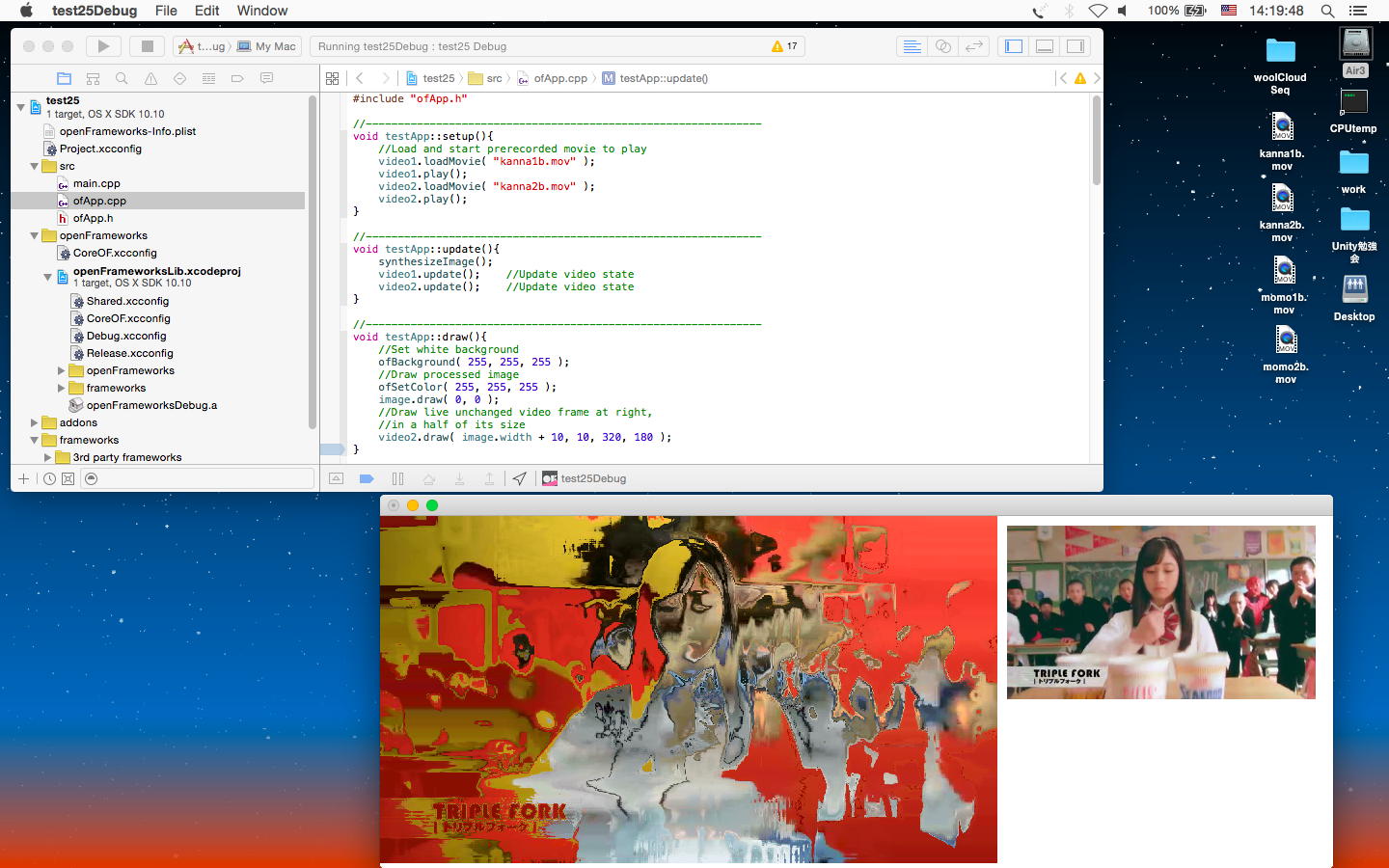This screenshot has width=1389, height=868.
Task: Open the Find navigator
Action: pos(122,78)
